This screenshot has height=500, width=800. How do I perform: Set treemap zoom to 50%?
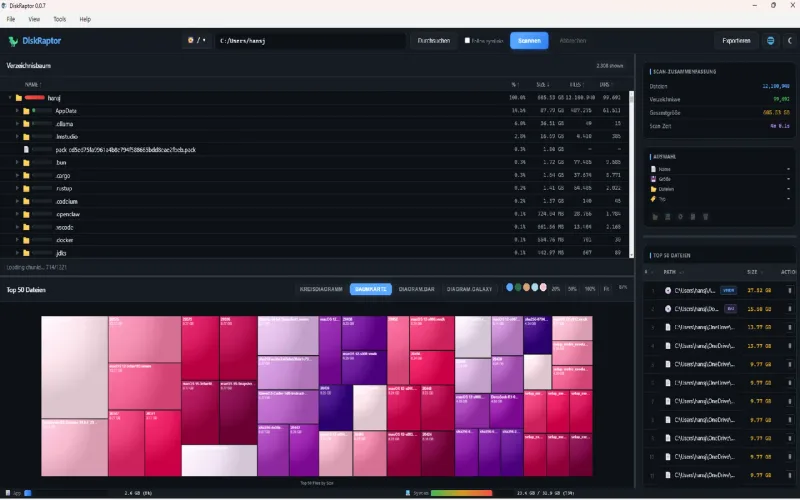coord(572,289)
